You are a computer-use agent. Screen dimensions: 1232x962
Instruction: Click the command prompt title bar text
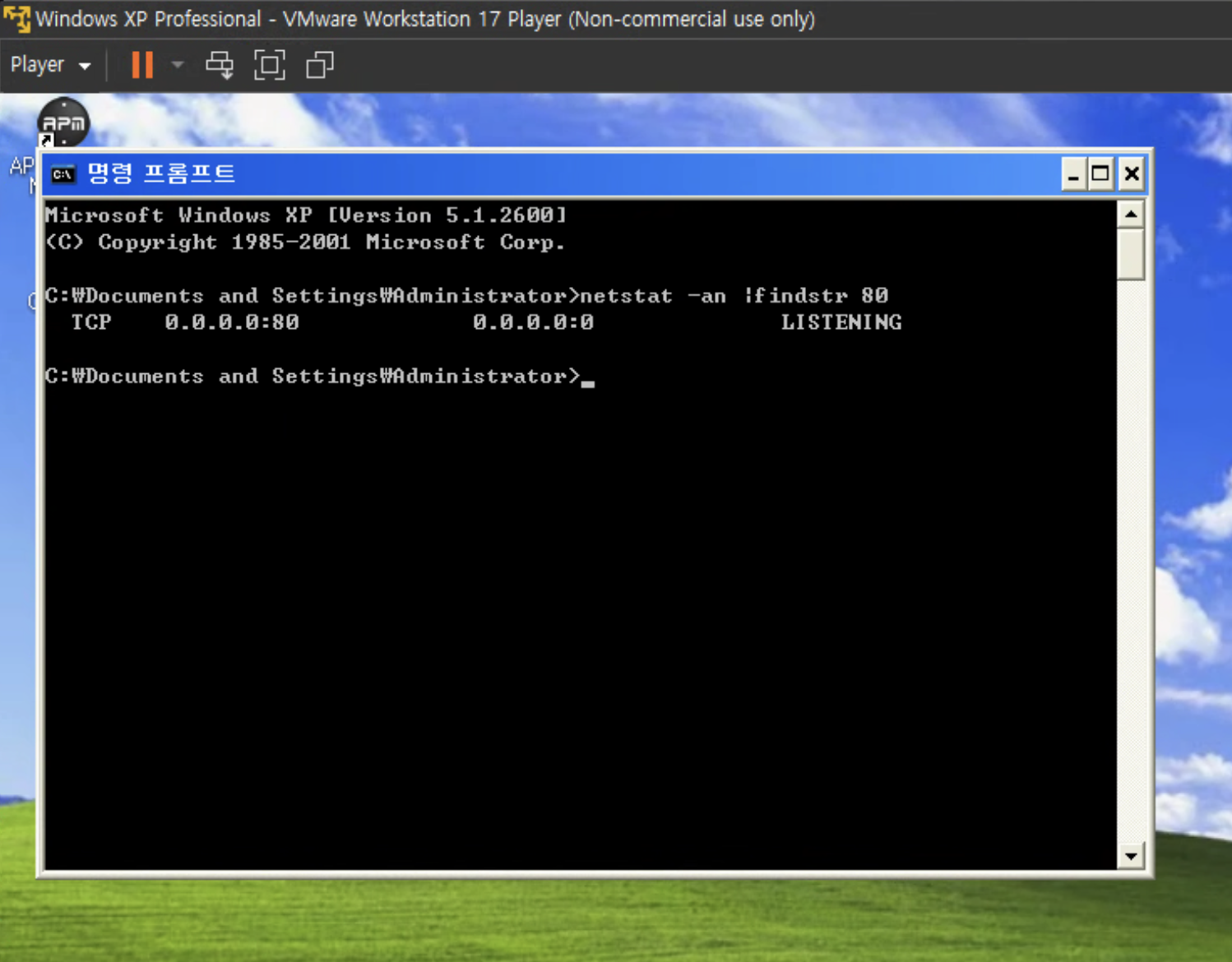(x=161, y=173)
